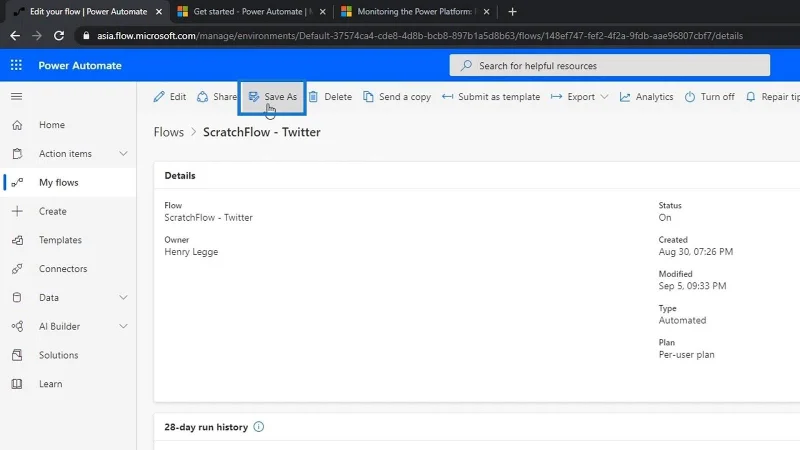800x450 pixels.
Task: Close the Get started - Power Automate tab
Action: tap(322, 12)
